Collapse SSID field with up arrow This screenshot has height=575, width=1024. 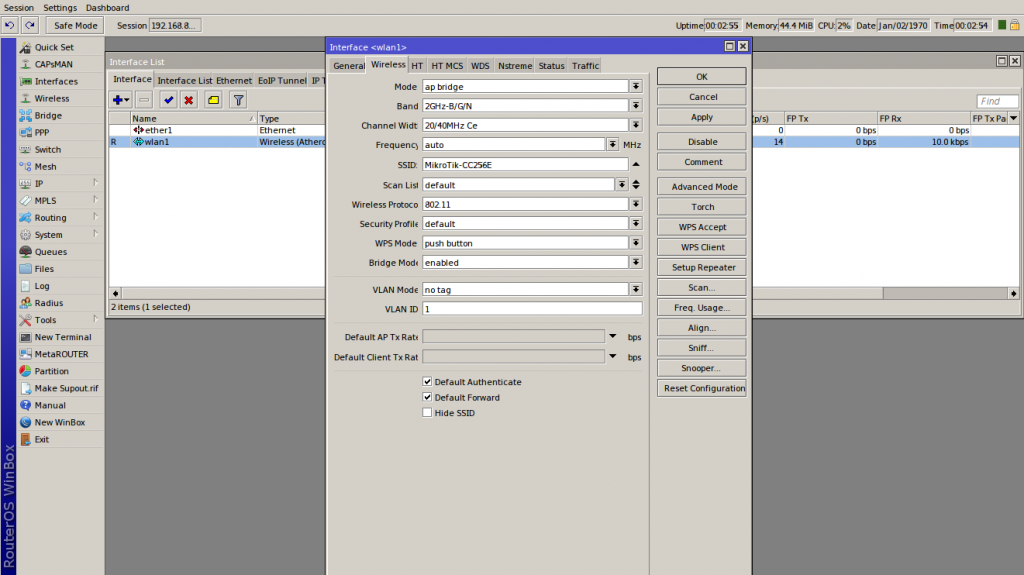click(x=635, y=165)
